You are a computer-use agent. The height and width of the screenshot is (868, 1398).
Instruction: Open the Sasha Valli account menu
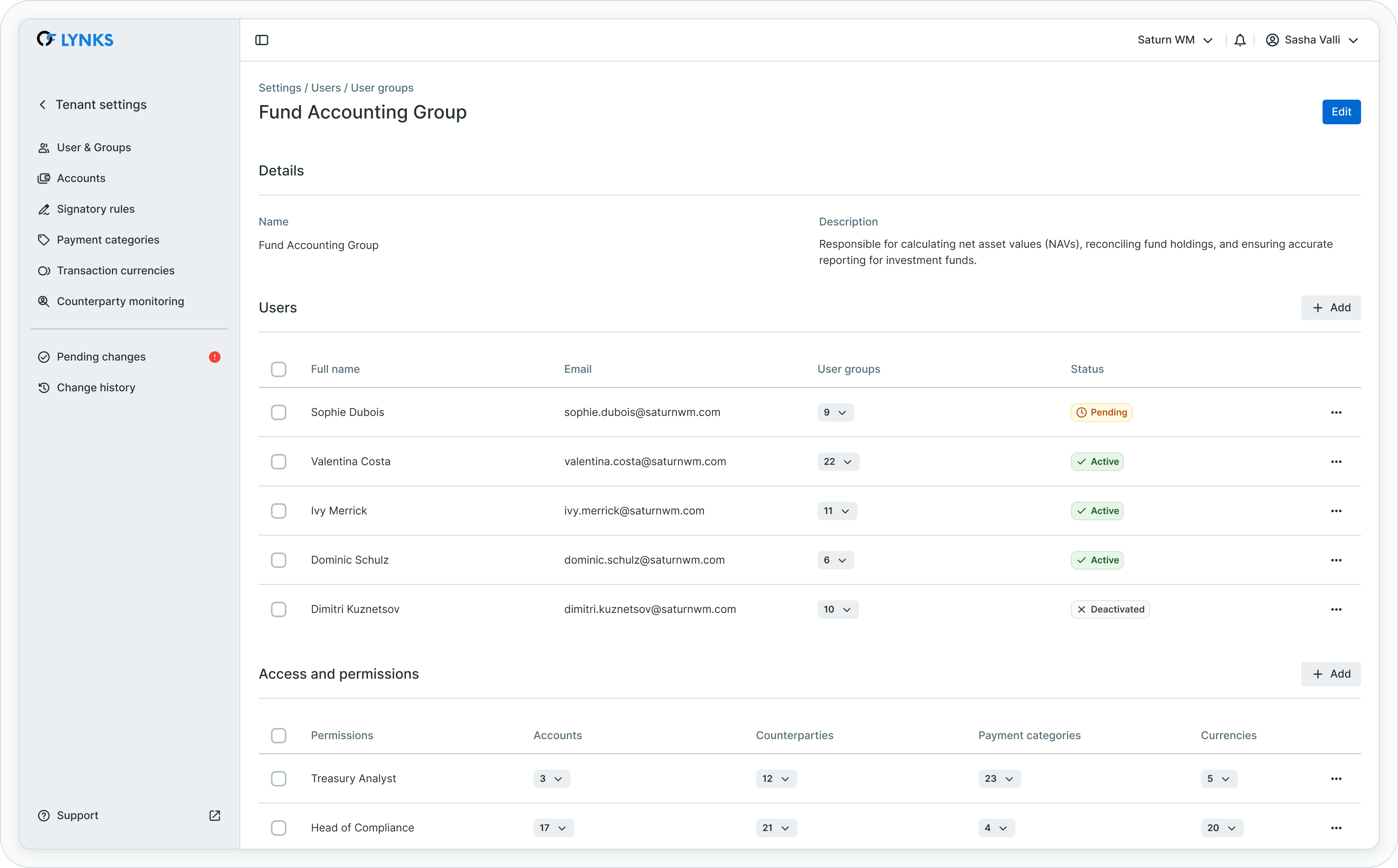pyautogui.click(x=1312, y=40)
